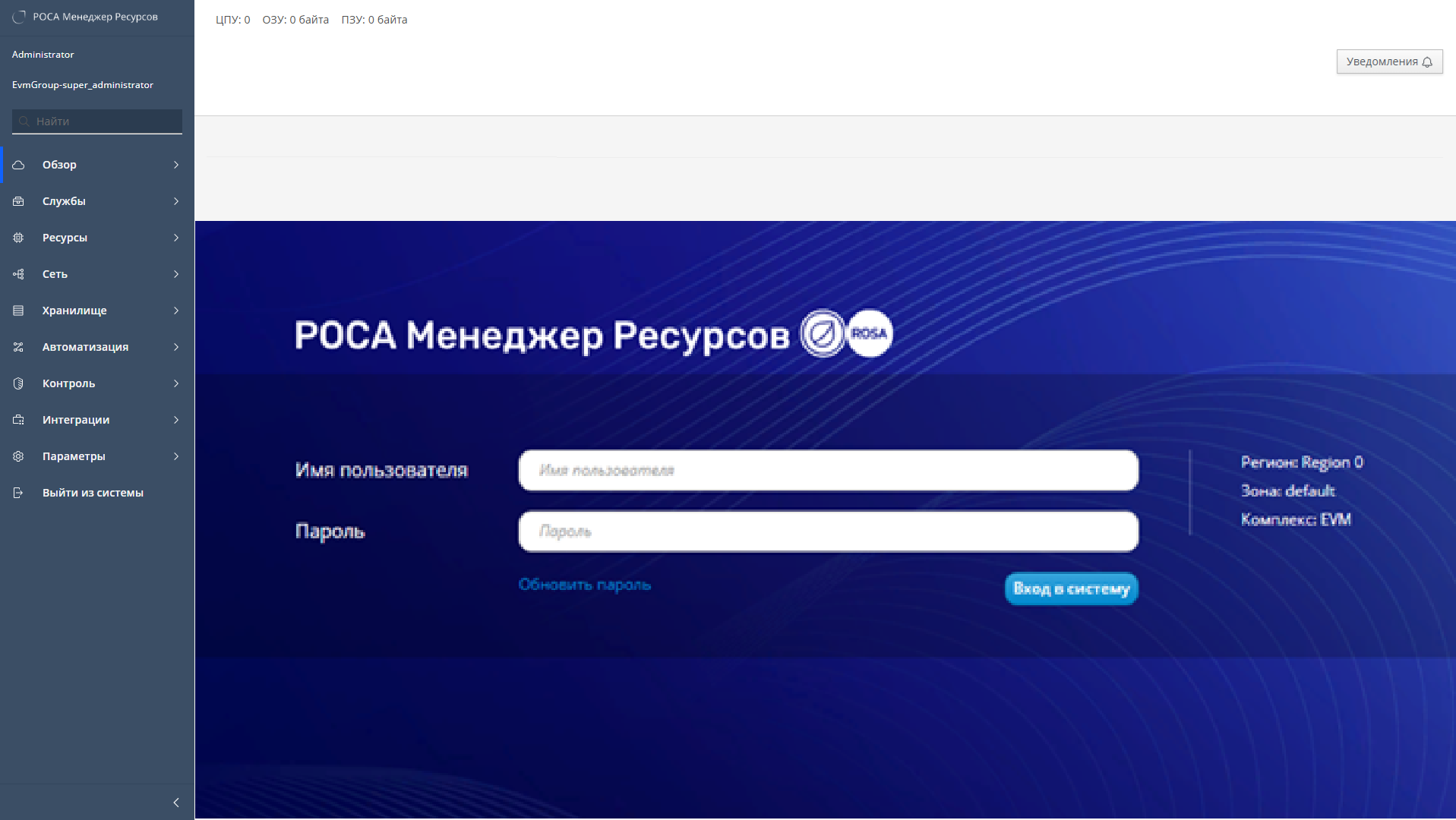The height and width of the screenshot is (820, 1456).
Task: Click the storage icon beside Хранилище
Action: [x=19, y=311]
